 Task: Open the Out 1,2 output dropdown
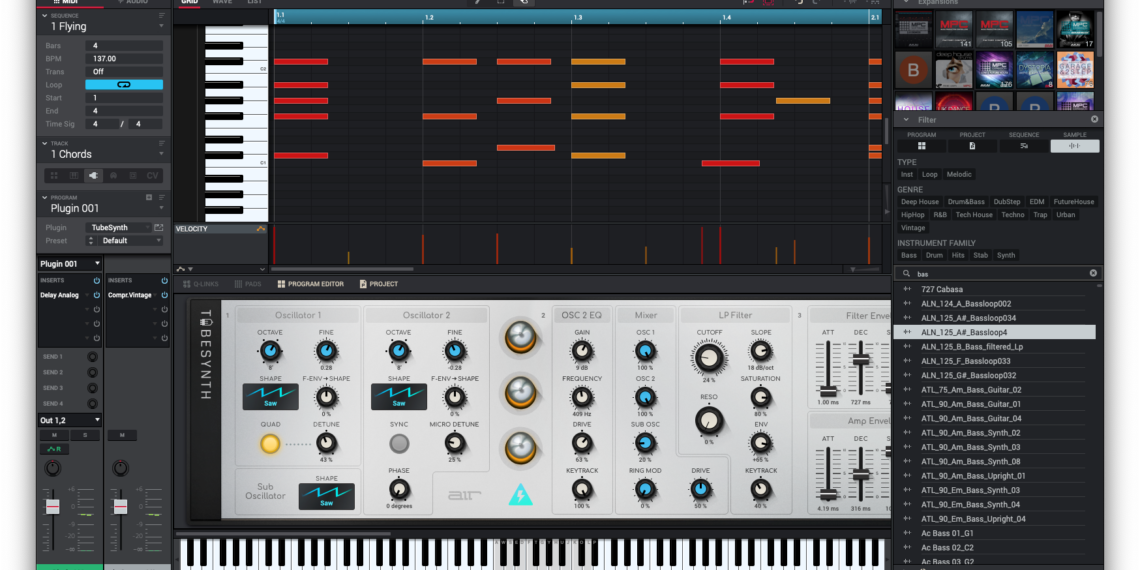pos(70,420)
